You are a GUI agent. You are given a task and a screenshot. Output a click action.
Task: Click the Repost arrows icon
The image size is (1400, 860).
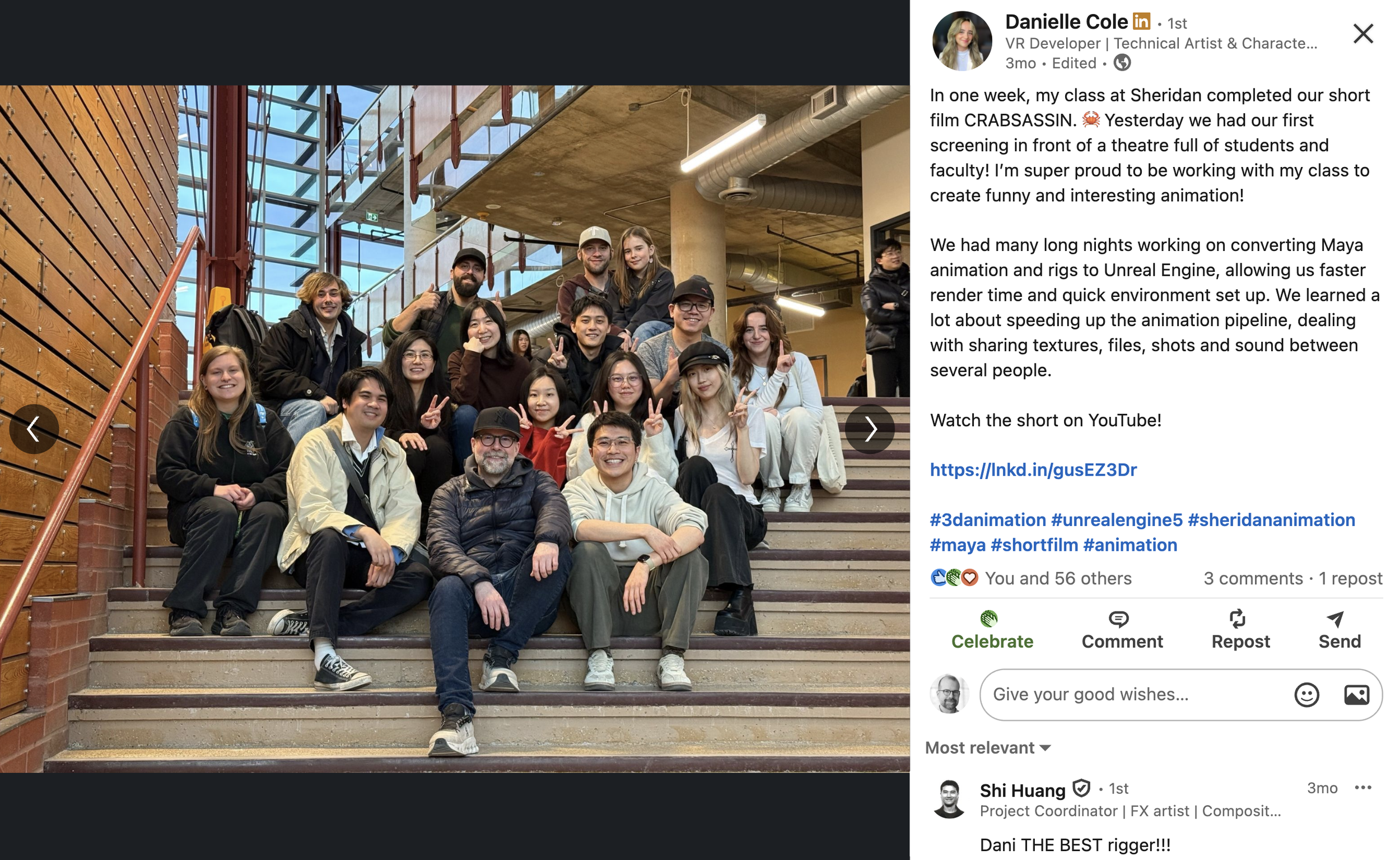point(1238,619)
